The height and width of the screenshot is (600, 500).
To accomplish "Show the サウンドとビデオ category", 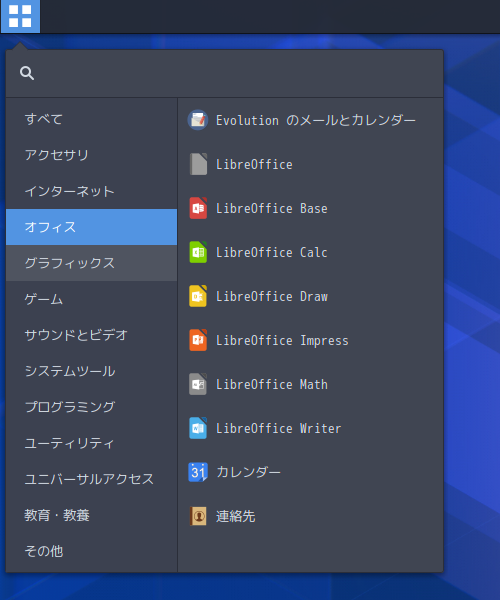I will (91, 335).
